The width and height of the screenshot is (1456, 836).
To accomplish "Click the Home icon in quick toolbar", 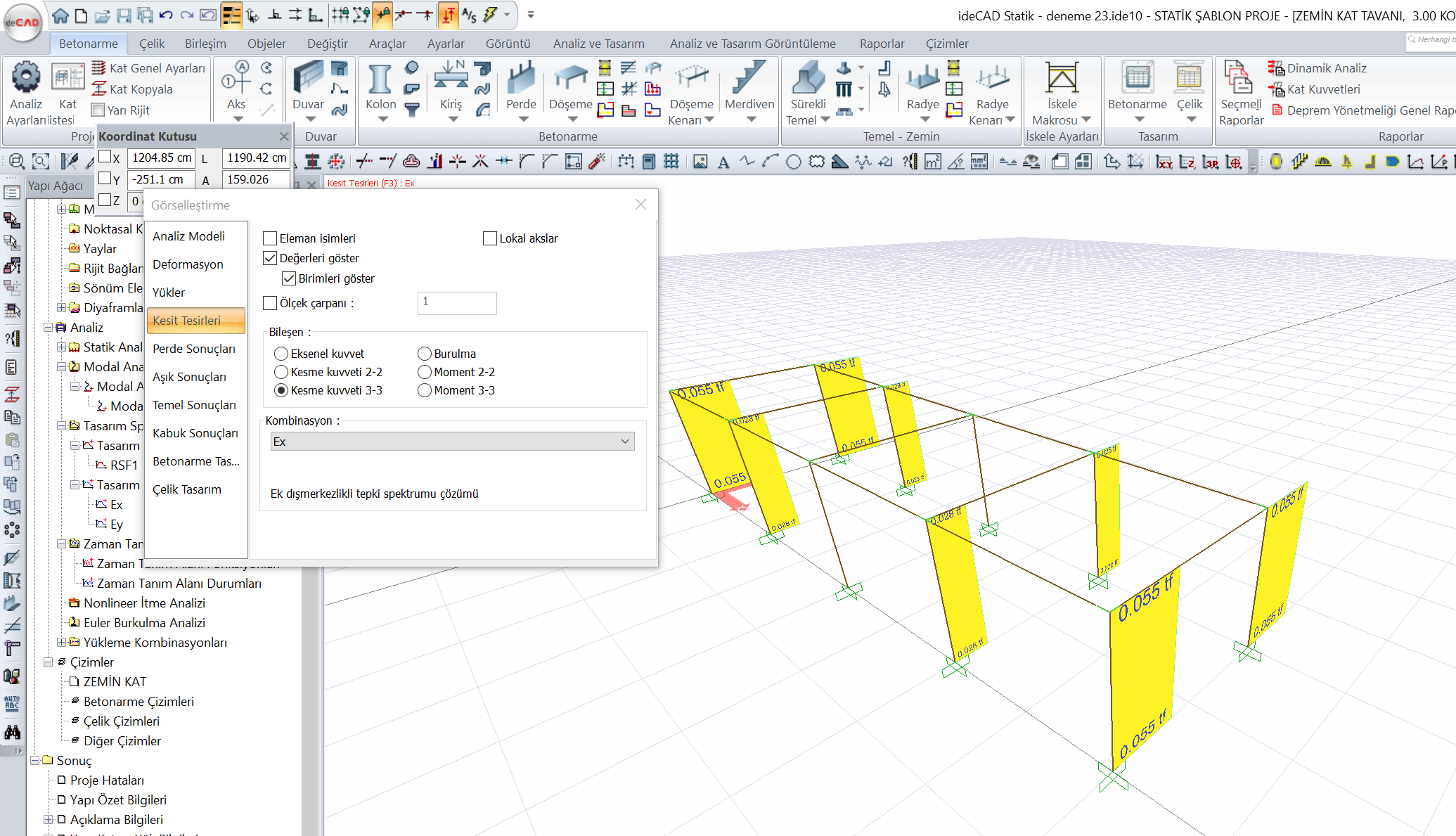I will pos(60,15).
